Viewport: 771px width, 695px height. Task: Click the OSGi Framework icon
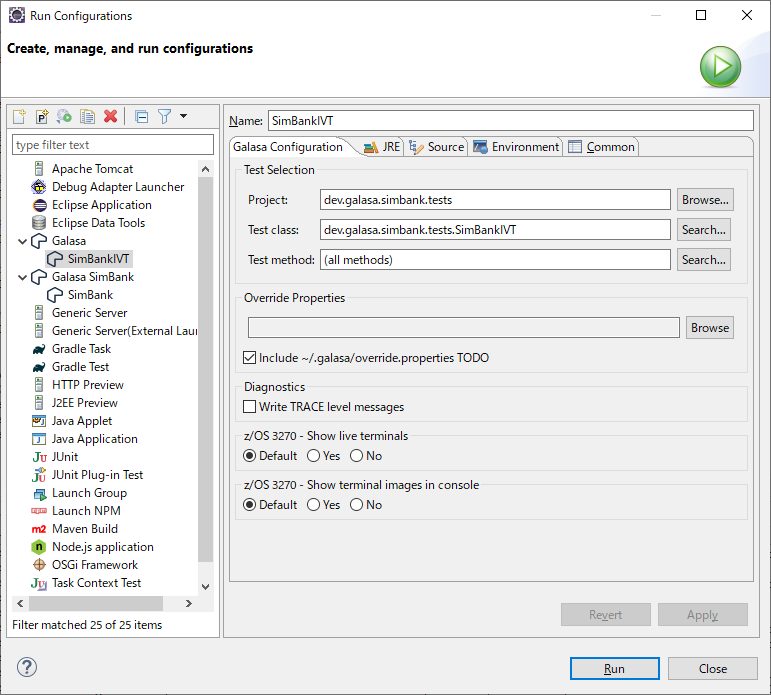pyautogui.click(x=39, y=565)
